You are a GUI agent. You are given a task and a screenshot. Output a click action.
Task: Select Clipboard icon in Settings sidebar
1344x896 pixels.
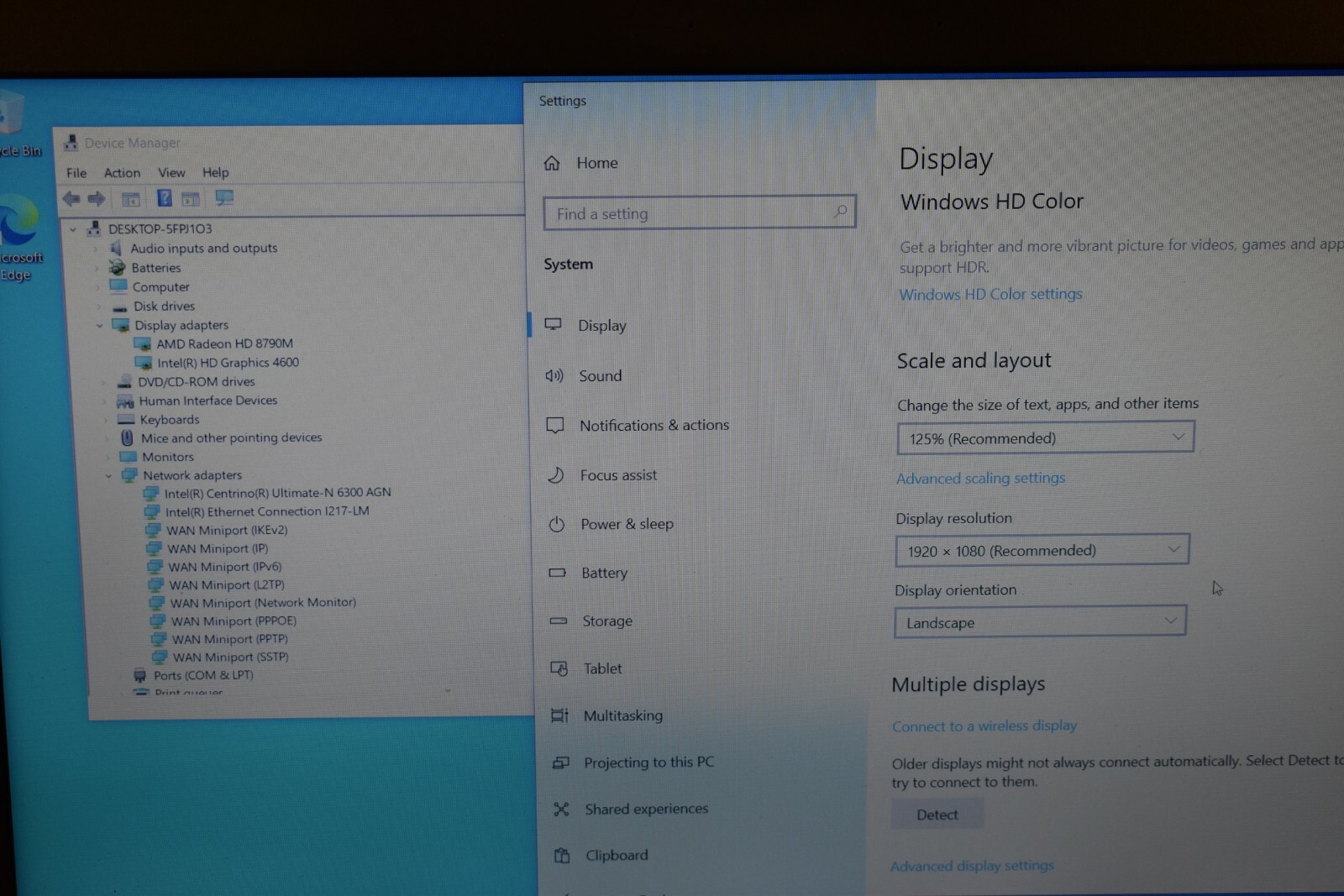[x=562, y=856]
